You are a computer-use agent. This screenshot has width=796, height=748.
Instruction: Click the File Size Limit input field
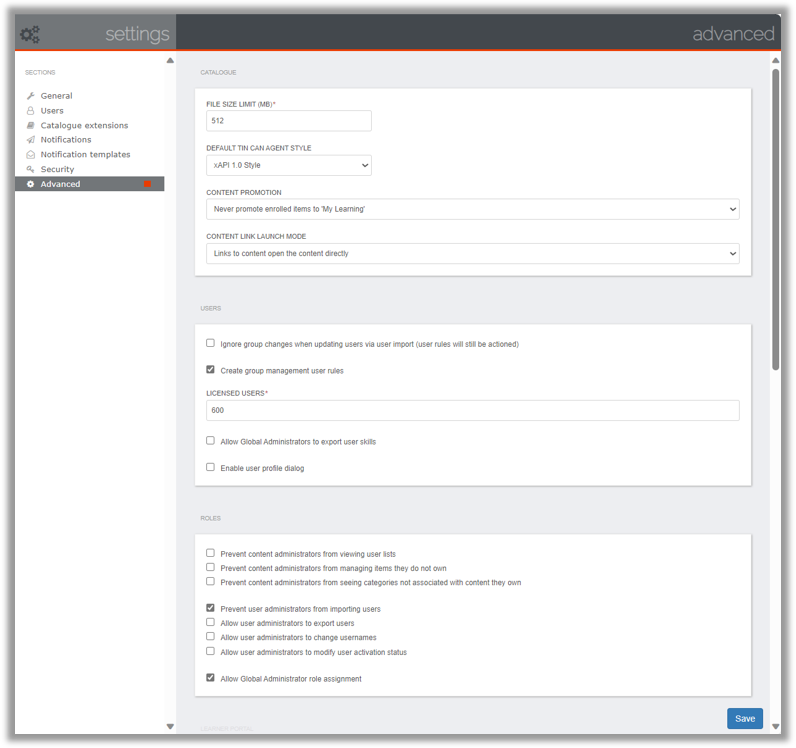289,121
